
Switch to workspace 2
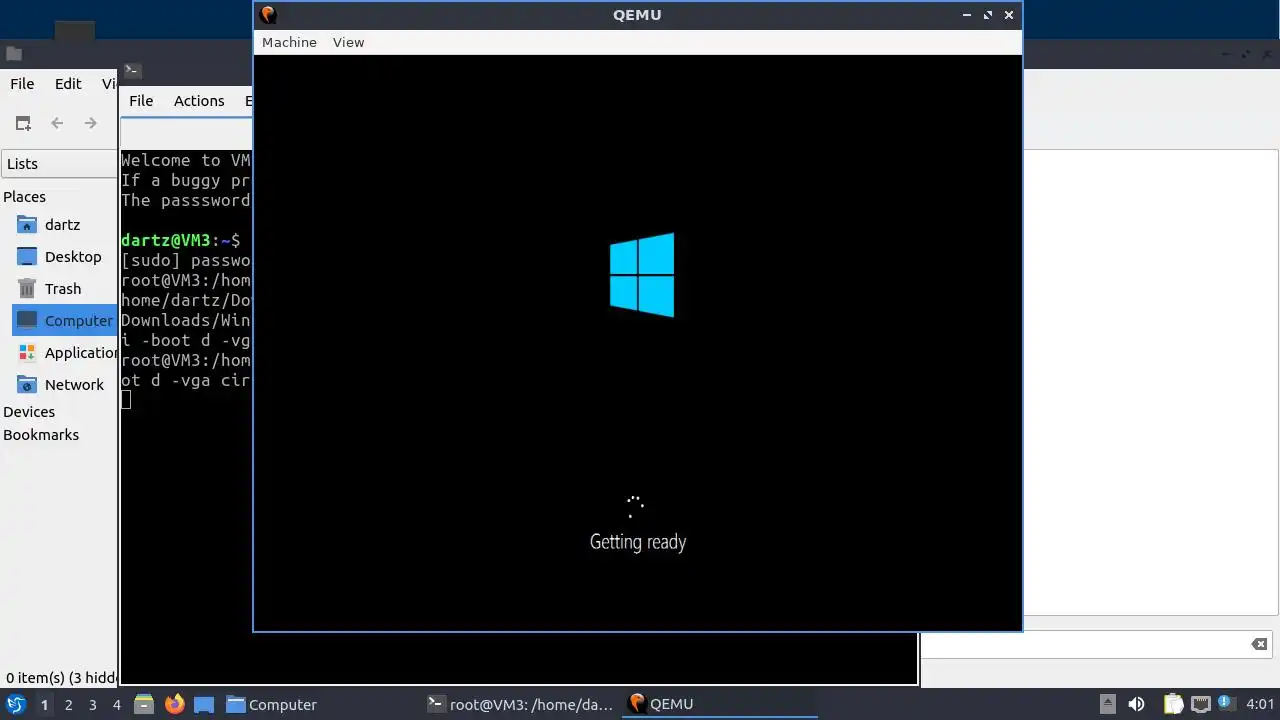pyautogui.click(x=68, y=704)
